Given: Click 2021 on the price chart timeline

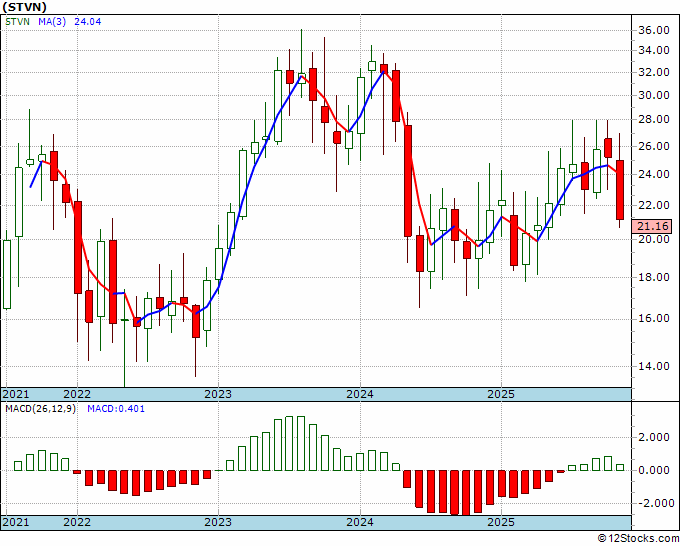Looking at the screenshot, I should coord(16,394).
